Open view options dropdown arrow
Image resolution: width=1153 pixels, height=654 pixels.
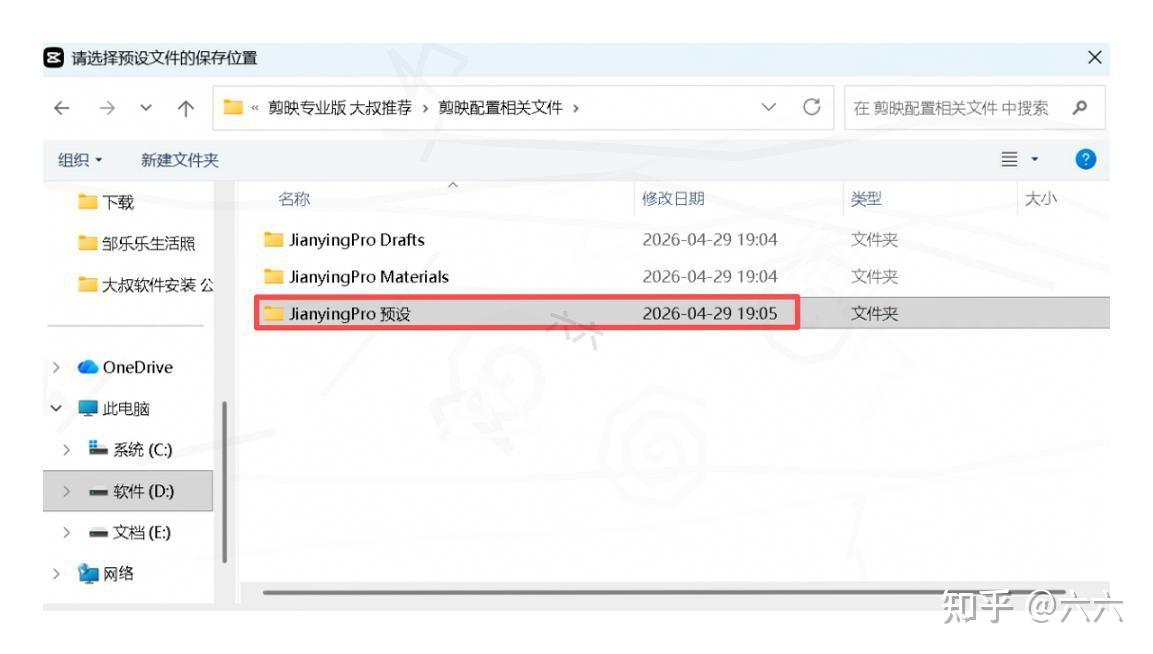coord(1035,159)
